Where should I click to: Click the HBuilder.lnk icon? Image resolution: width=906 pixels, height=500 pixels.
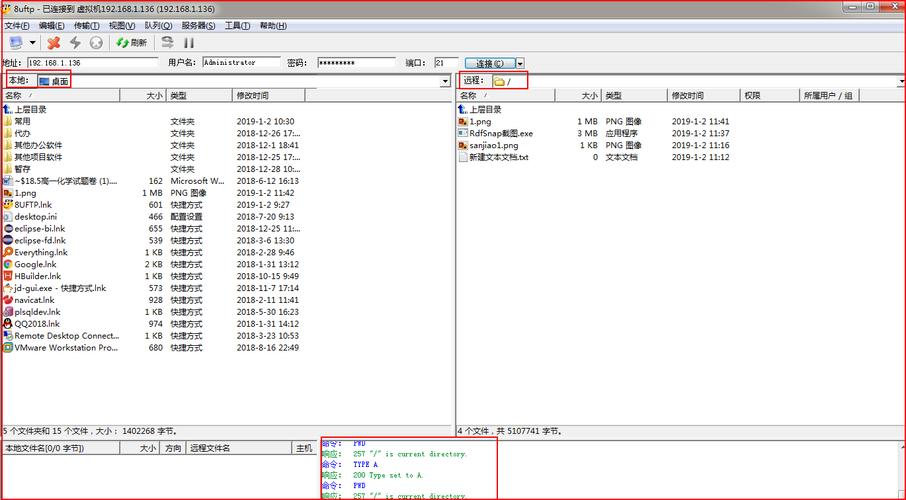click(x=8, y=276)
